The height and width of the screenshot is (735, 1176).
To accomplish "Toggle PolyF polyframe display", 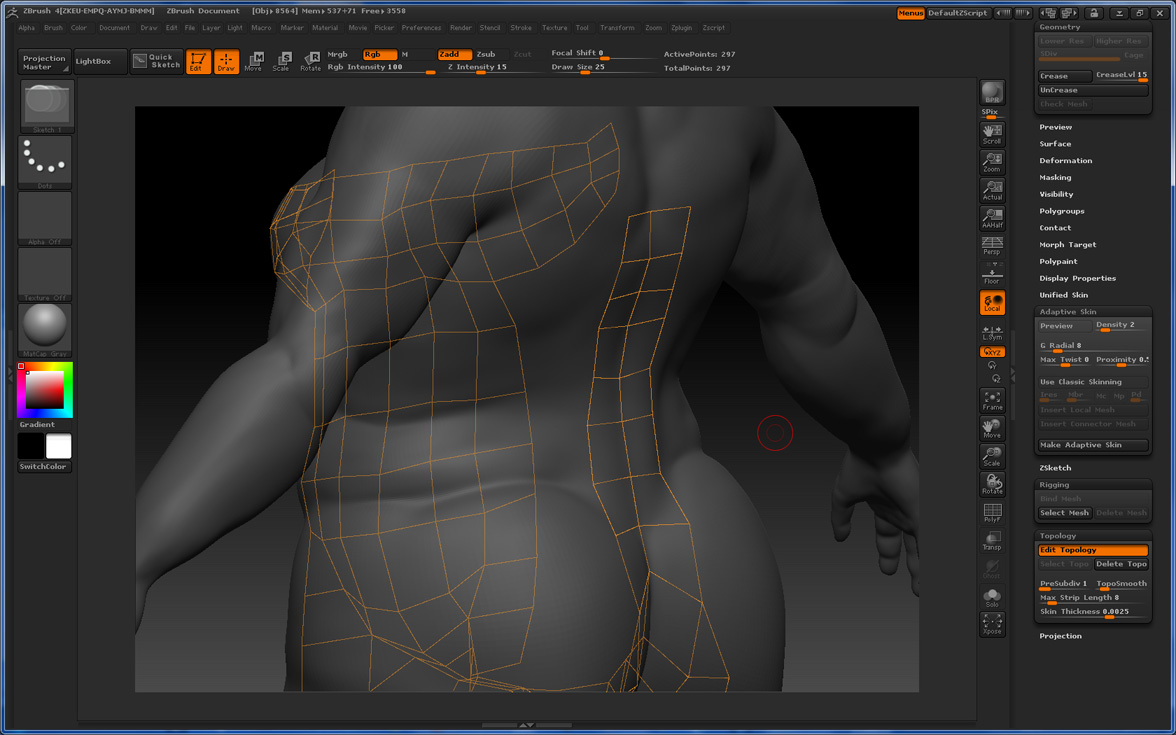I will coord(992,513).
